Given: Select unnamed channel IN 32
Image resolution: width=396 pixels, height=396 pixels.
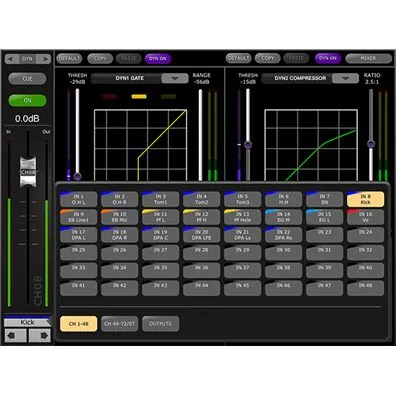Looking at the screenshot, I should click(365, 253).
